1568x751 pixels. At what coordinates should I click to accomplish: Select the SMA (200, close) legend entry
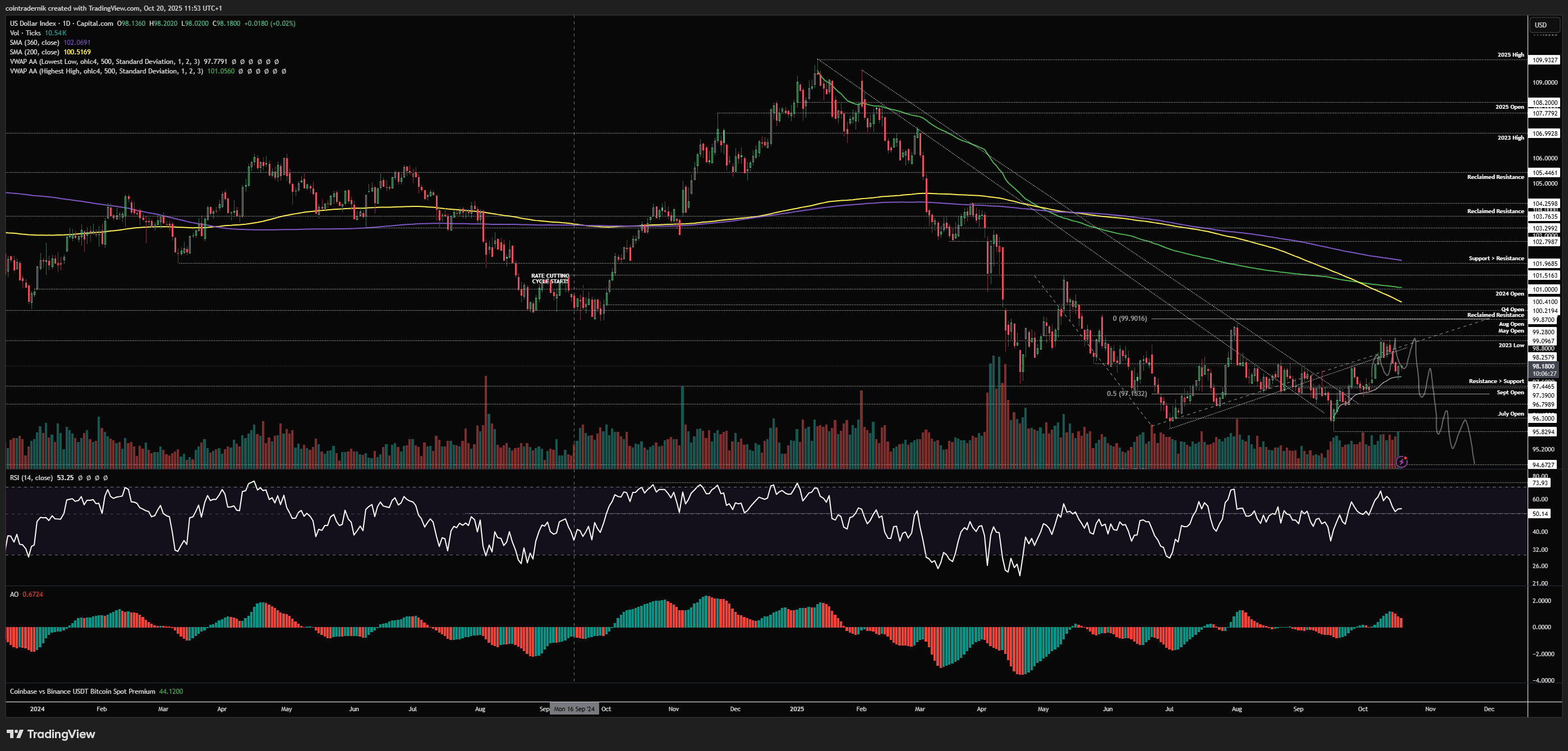click(x=34, y=52)
